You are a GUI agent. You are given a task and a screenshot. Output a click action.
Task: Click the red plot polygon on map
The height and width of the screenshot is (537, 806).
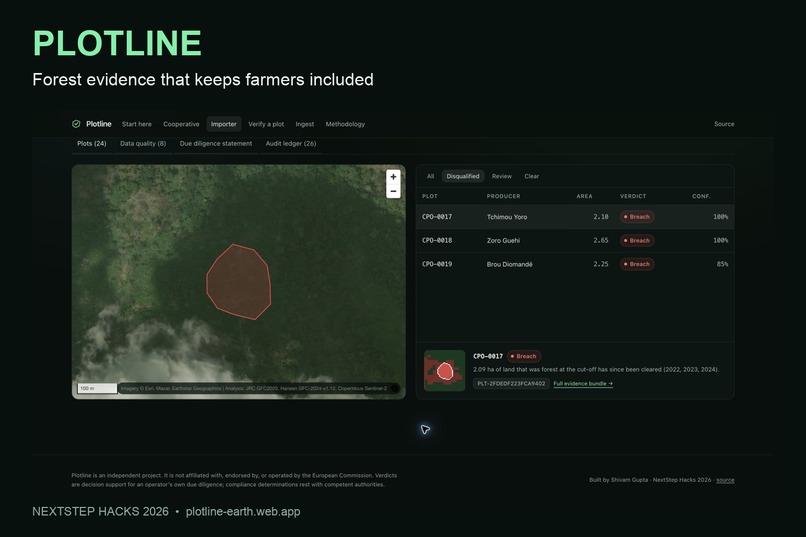click(x=239, y=282)
